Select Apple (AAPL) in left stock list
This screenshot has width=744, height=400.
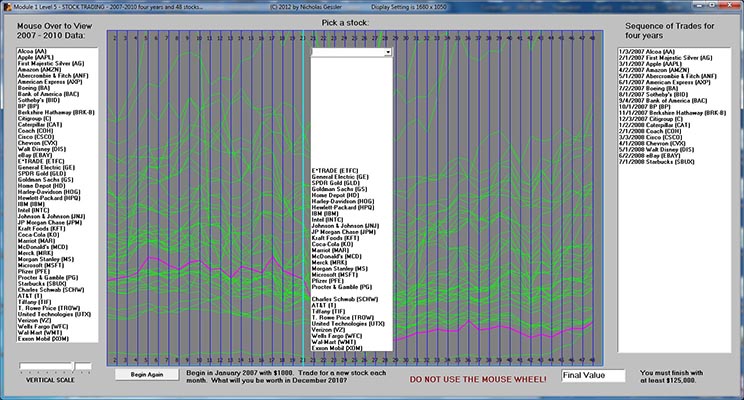pyautogui.click(x=36, y=57)
